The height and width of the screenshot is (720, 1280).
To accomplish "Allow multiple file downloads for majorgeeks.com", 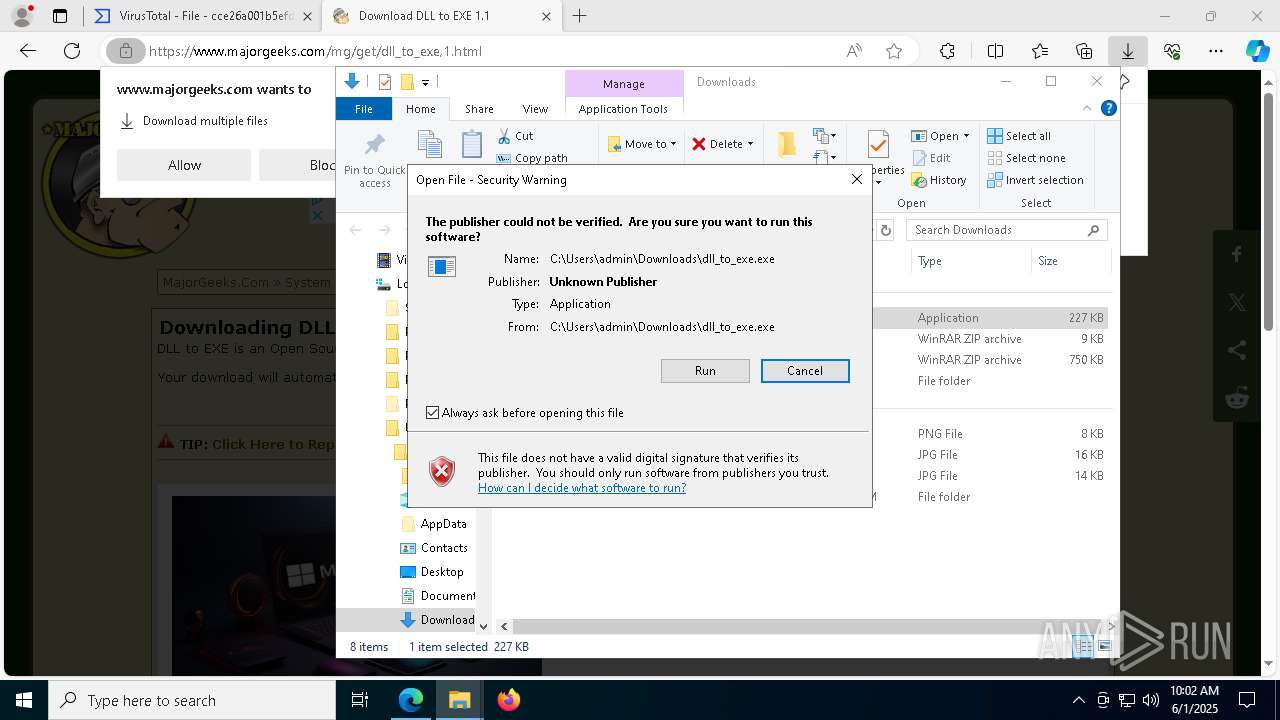I will click(x=184, y=165).
